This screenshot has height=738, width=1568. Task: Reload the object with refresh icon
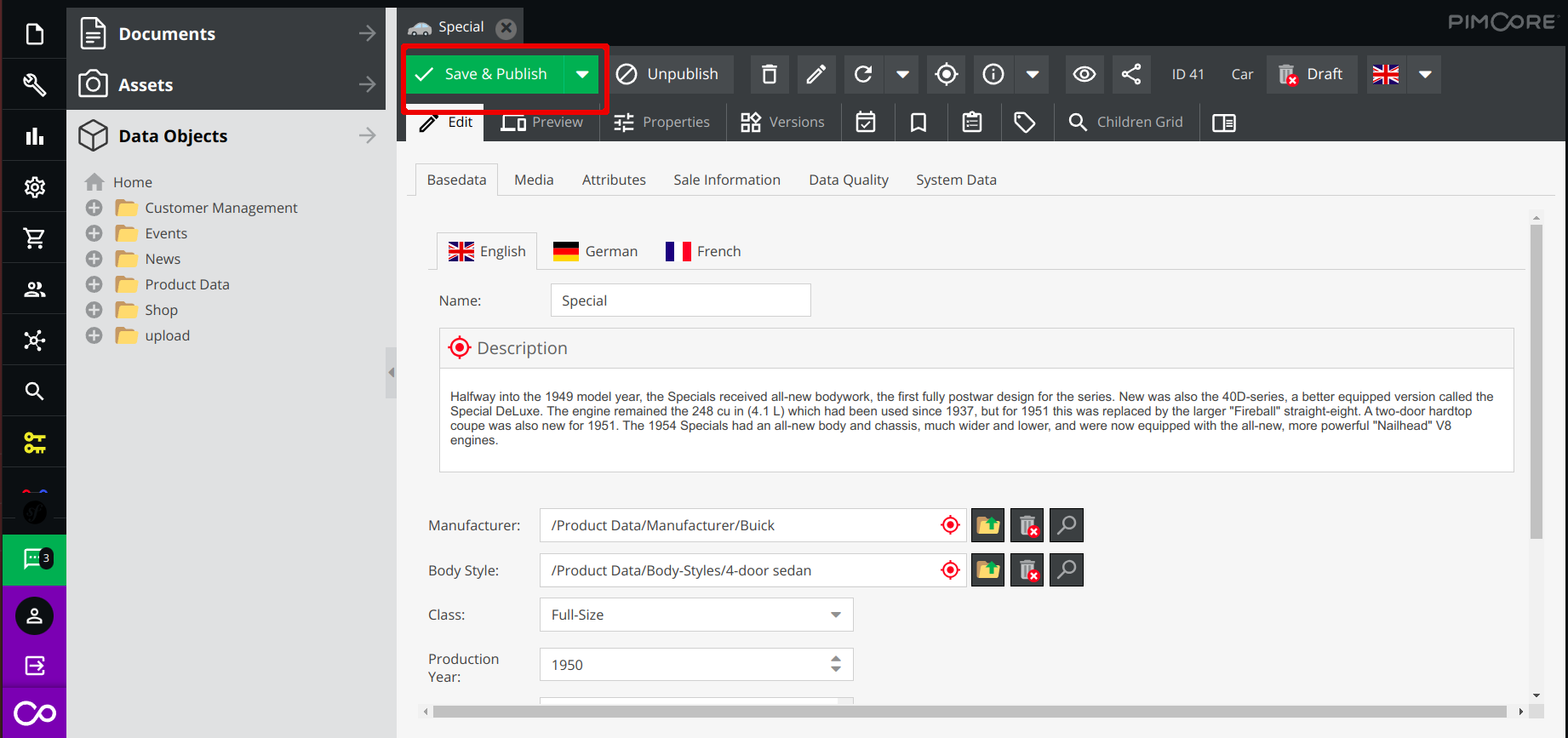click(863, 75)
